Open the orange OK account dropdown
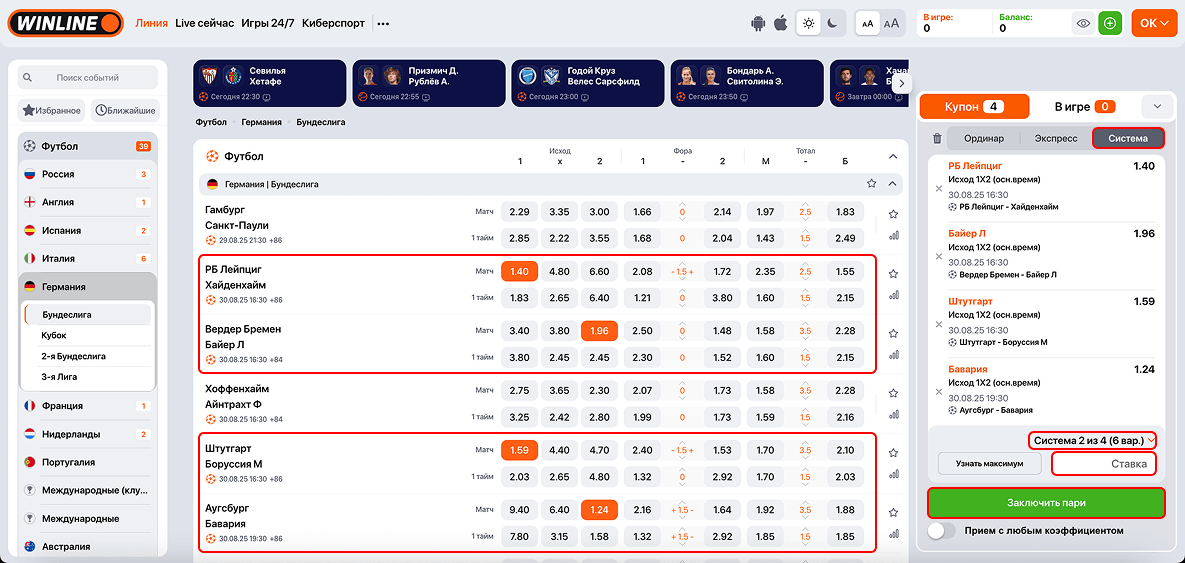This screenshot has height=563, width=1185. (x=1154, y=23)
